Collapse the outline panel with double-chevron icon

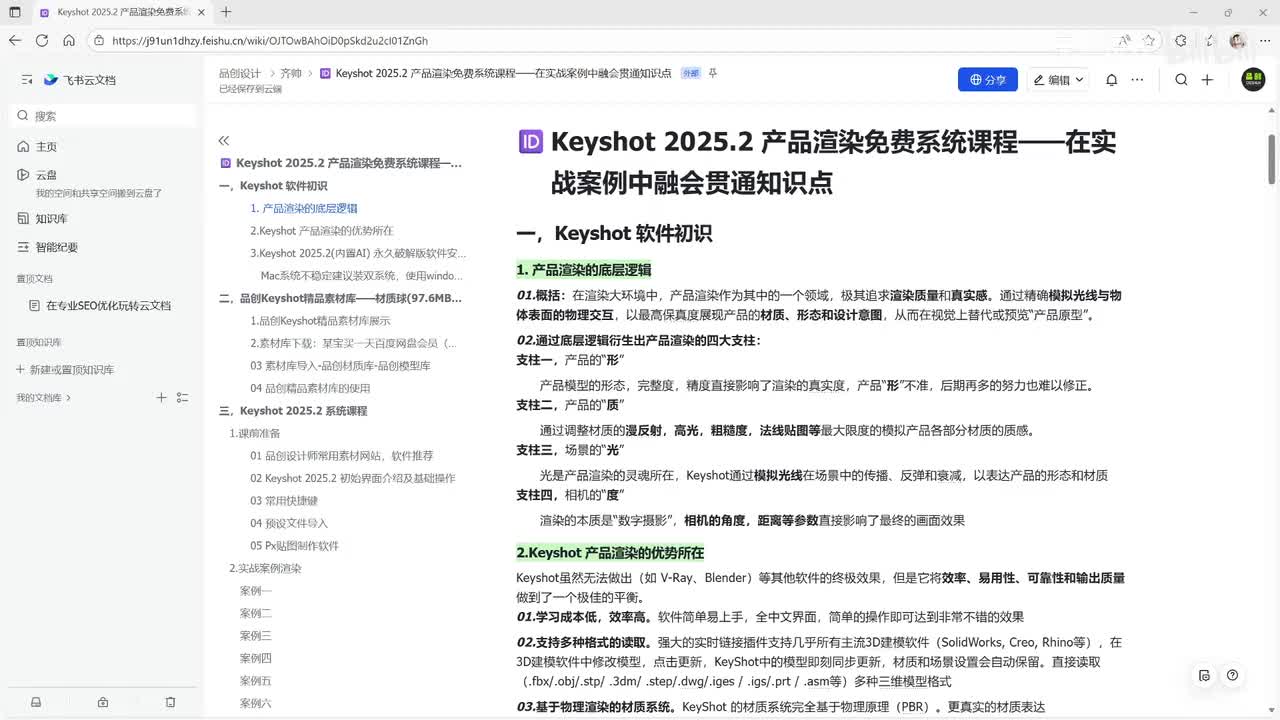pyautogui.click(x=224, y=140)
